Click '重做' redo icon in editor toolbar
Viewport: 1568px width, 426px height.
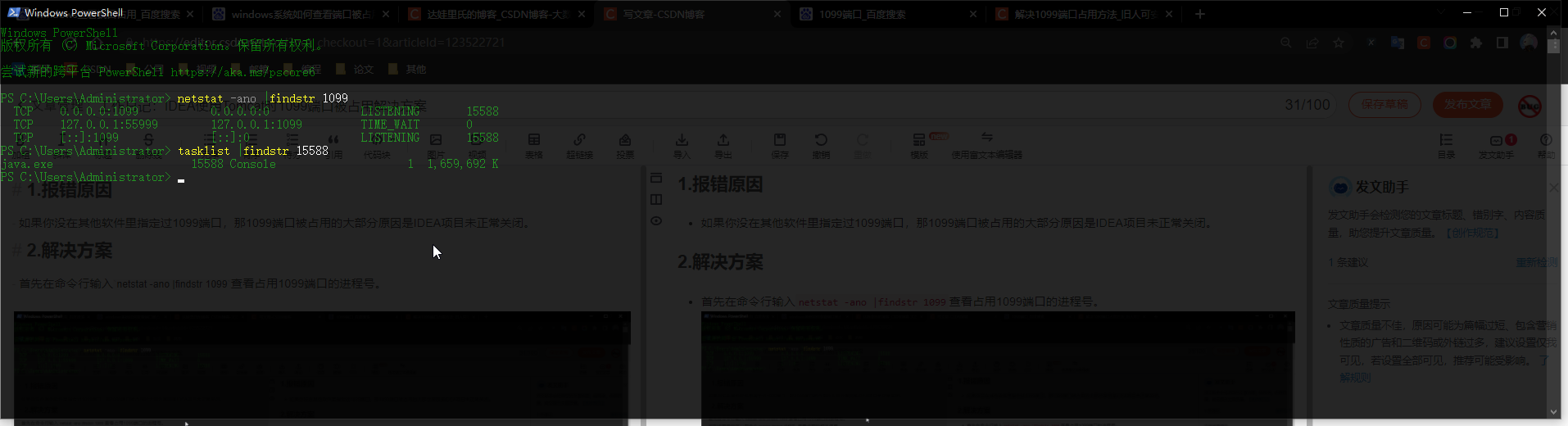(x=863, y=146)
